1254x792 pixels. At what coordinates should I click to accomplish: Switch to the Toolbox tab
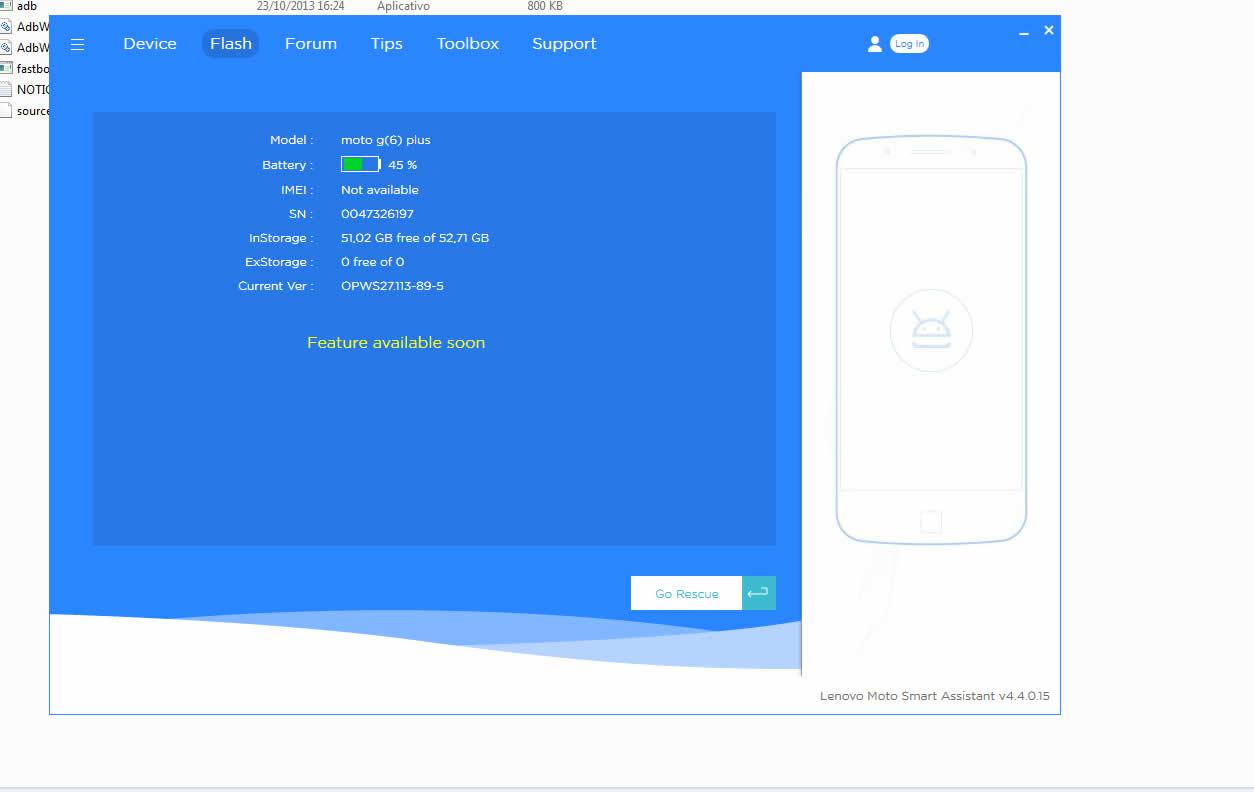click(468, 44)
